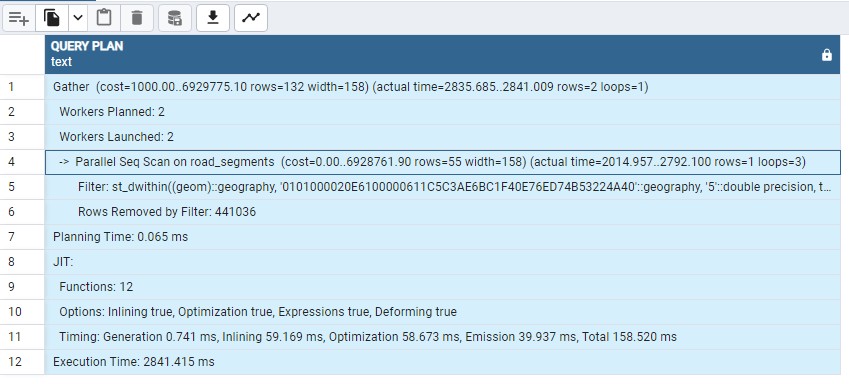Click the Copy icon in toolbar

(52, 18)
